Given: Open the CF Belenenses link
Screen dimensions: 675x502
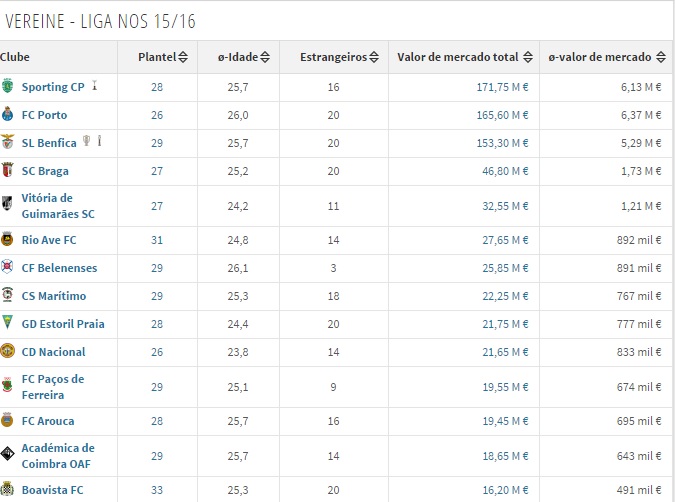Looking at the screenshot, I should [x=59, y=268].
